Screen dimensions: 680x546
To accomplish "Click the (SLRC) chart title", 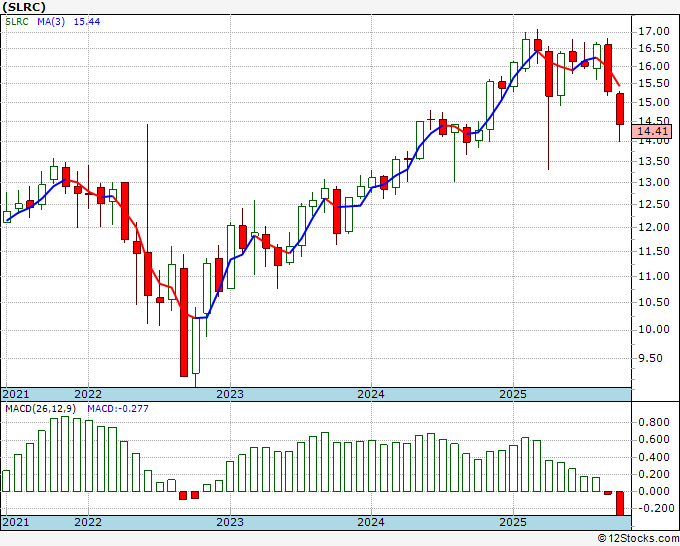I will coord(24,7).
